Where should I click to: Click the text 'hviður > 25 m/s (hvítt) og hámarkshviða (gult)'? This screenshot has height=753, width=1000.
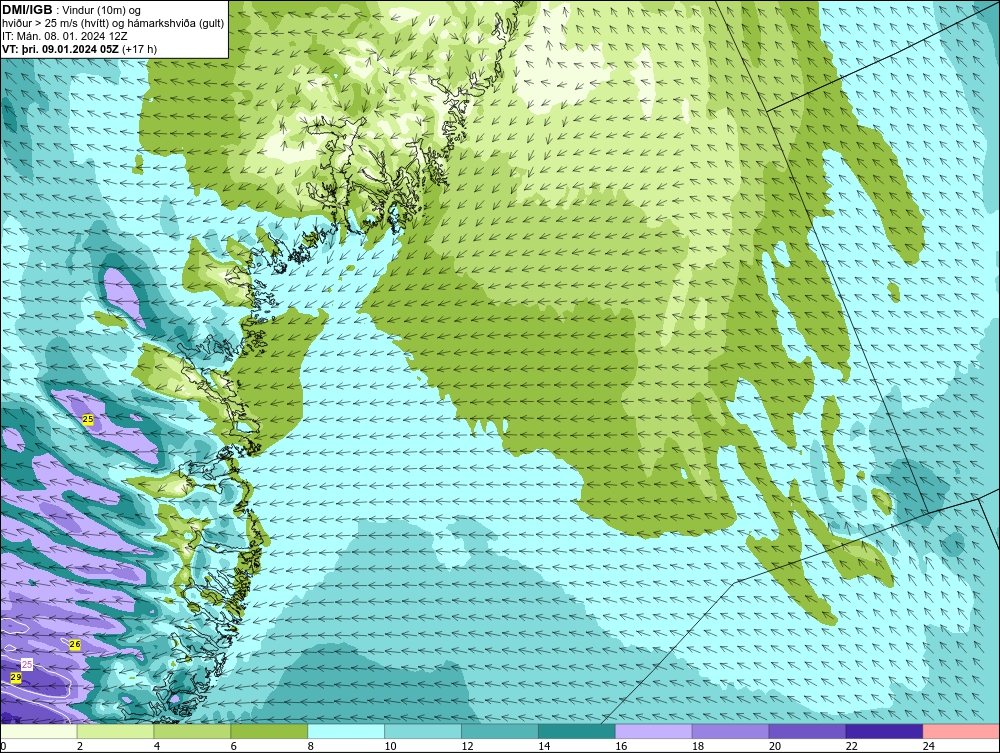pos(113,23)
